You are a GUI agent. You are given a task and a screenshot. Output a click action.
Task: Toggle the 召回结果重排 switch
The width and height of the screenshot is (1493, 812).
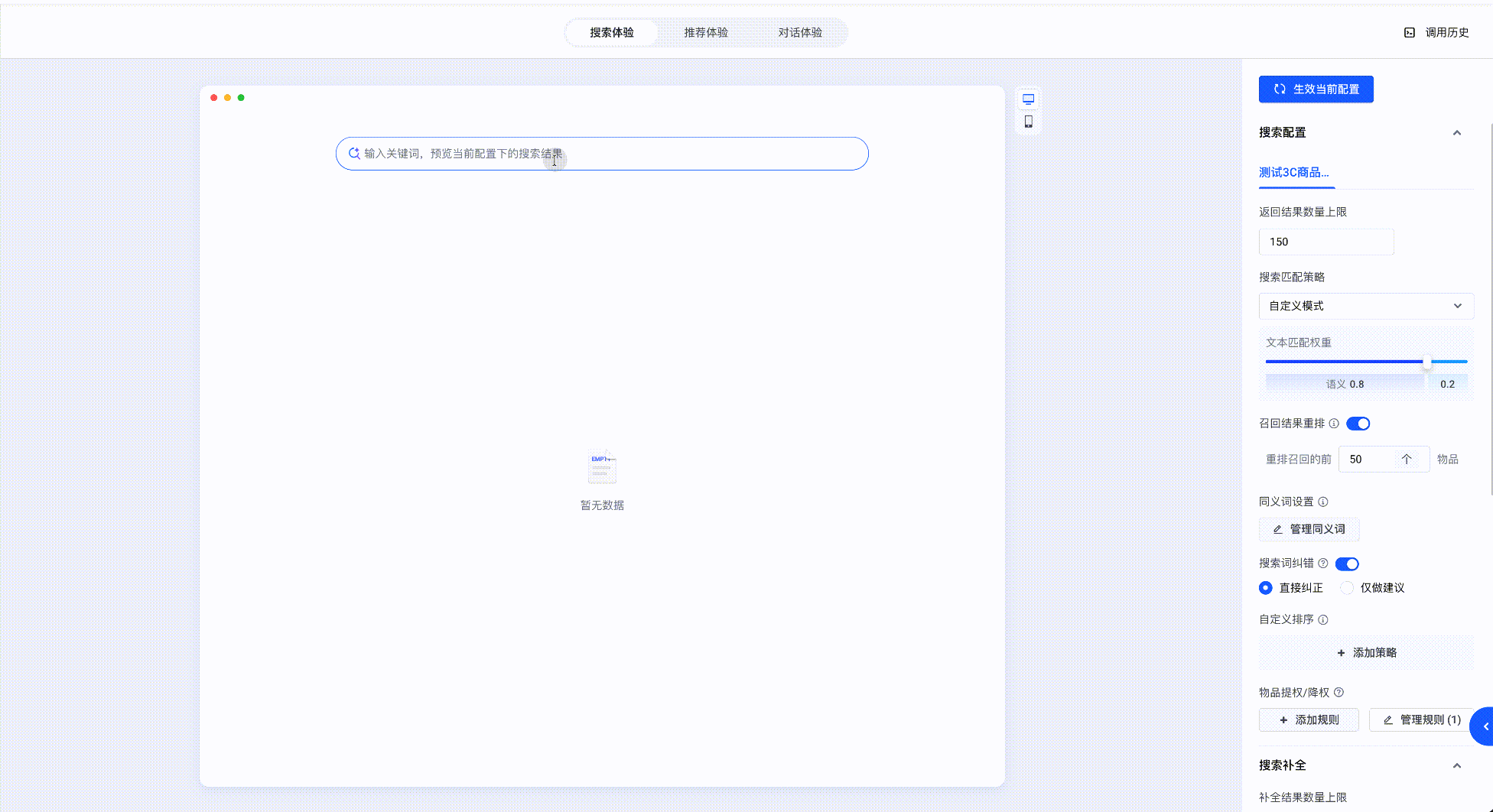[x=1358, y=424]
